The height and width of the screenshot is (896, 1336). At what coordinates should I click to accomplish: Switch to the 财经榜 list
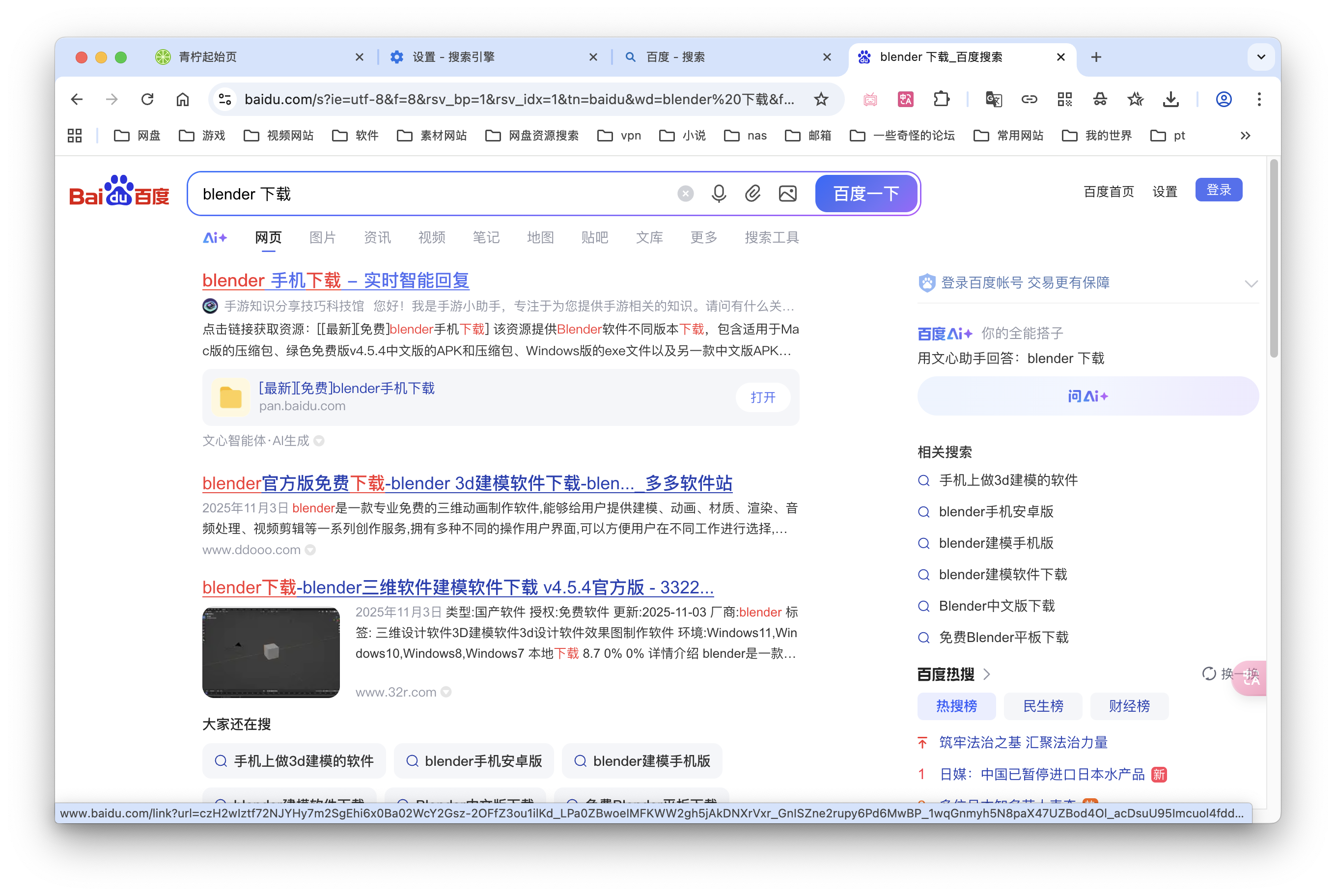pyautogui.click(x=1129, y=706)
